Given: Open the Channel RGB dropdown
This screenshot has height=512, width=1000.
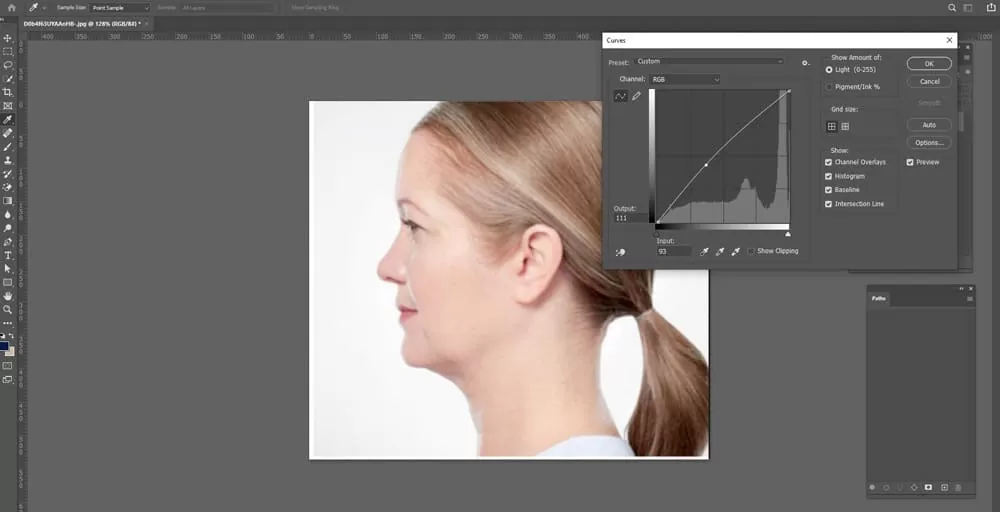Looking at the screenshot, I should point(685,79).
